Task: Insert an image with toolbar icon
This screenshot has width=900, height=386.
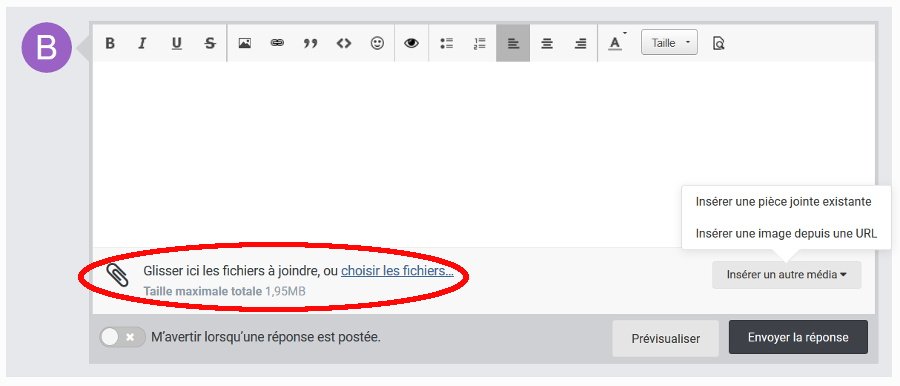Action: click(x=245, y=43)
